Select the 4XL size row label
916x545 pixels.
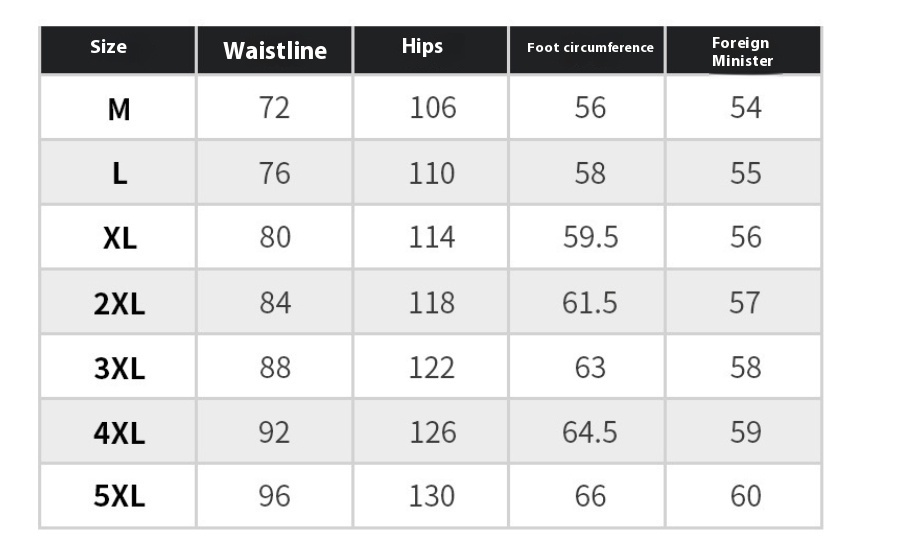pyautogui.click(x=119, y=433)
